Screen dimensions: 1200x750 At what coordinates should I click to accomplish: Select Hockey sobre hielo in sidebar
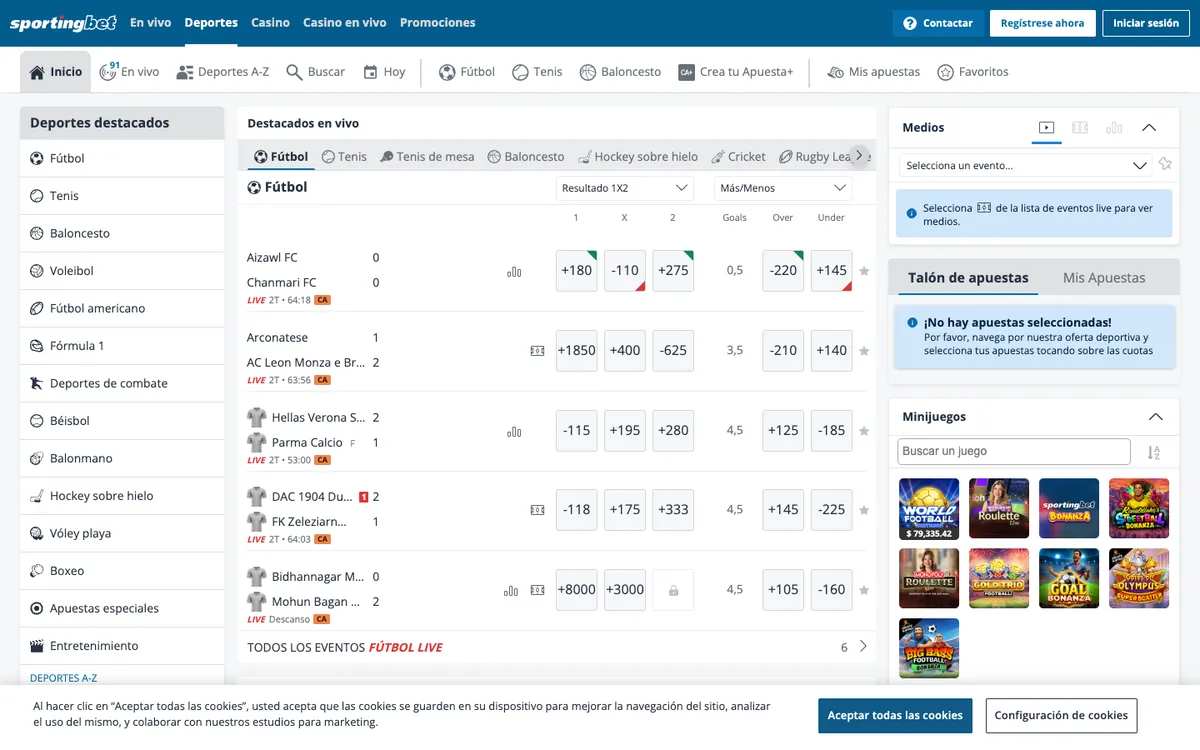pos(122,496)
